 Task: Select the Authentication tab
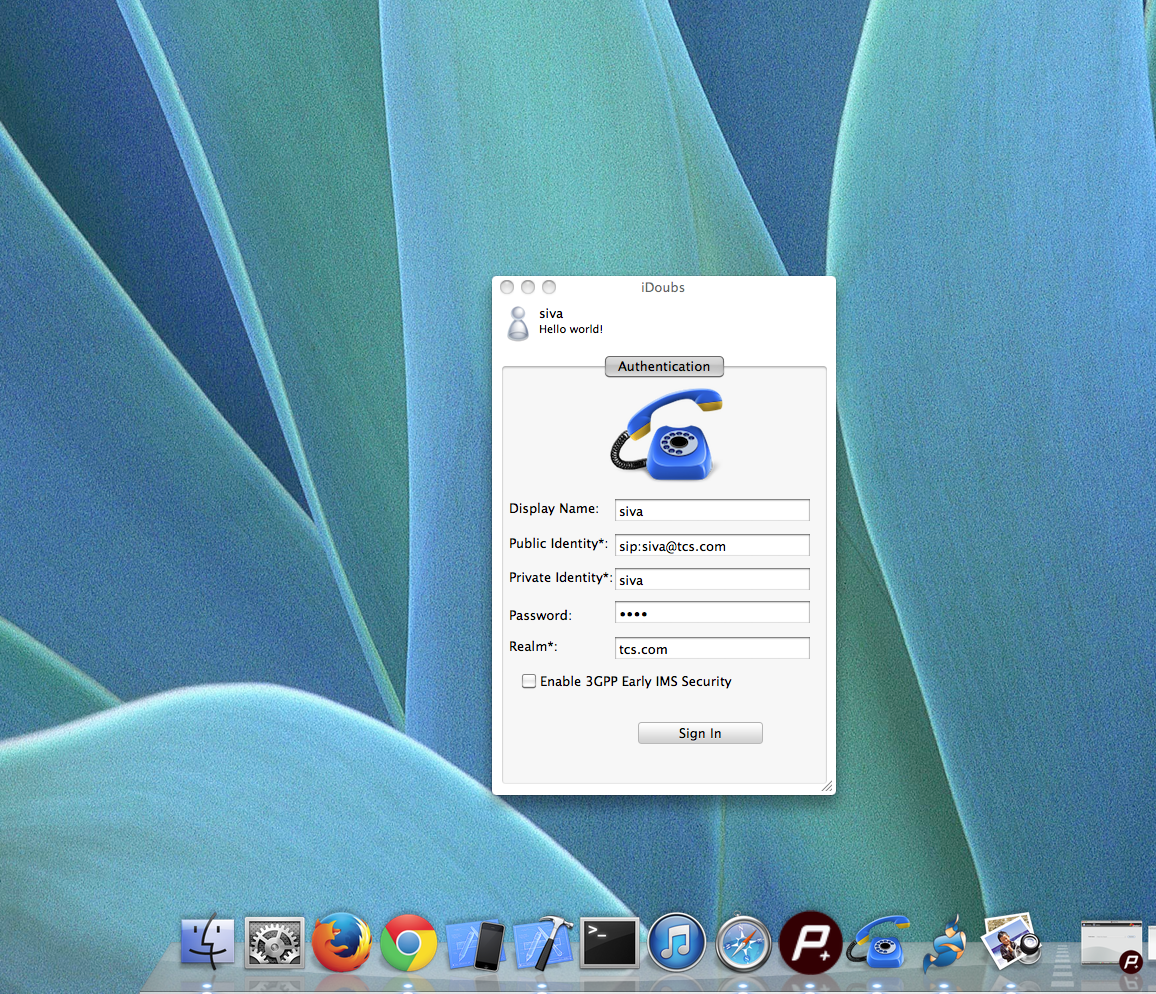tap(664, 366)
